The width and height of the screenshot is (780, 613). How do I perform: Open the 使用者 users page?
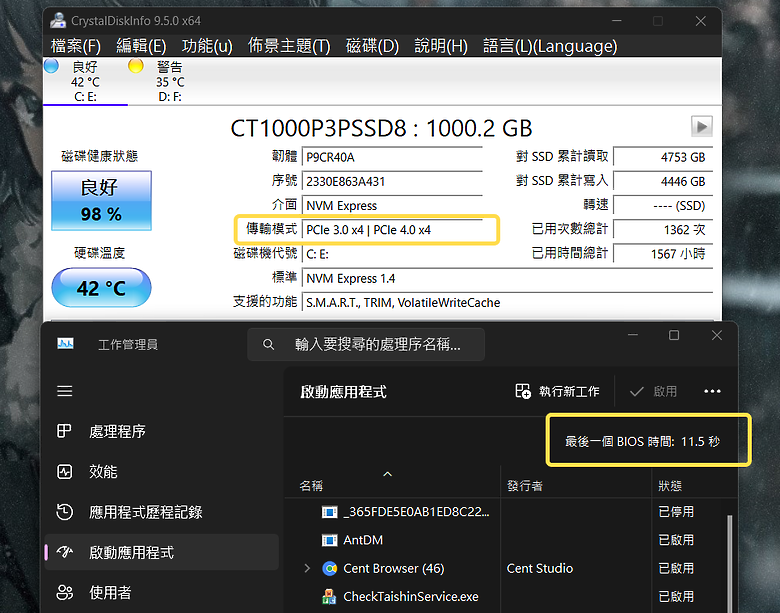161,593
